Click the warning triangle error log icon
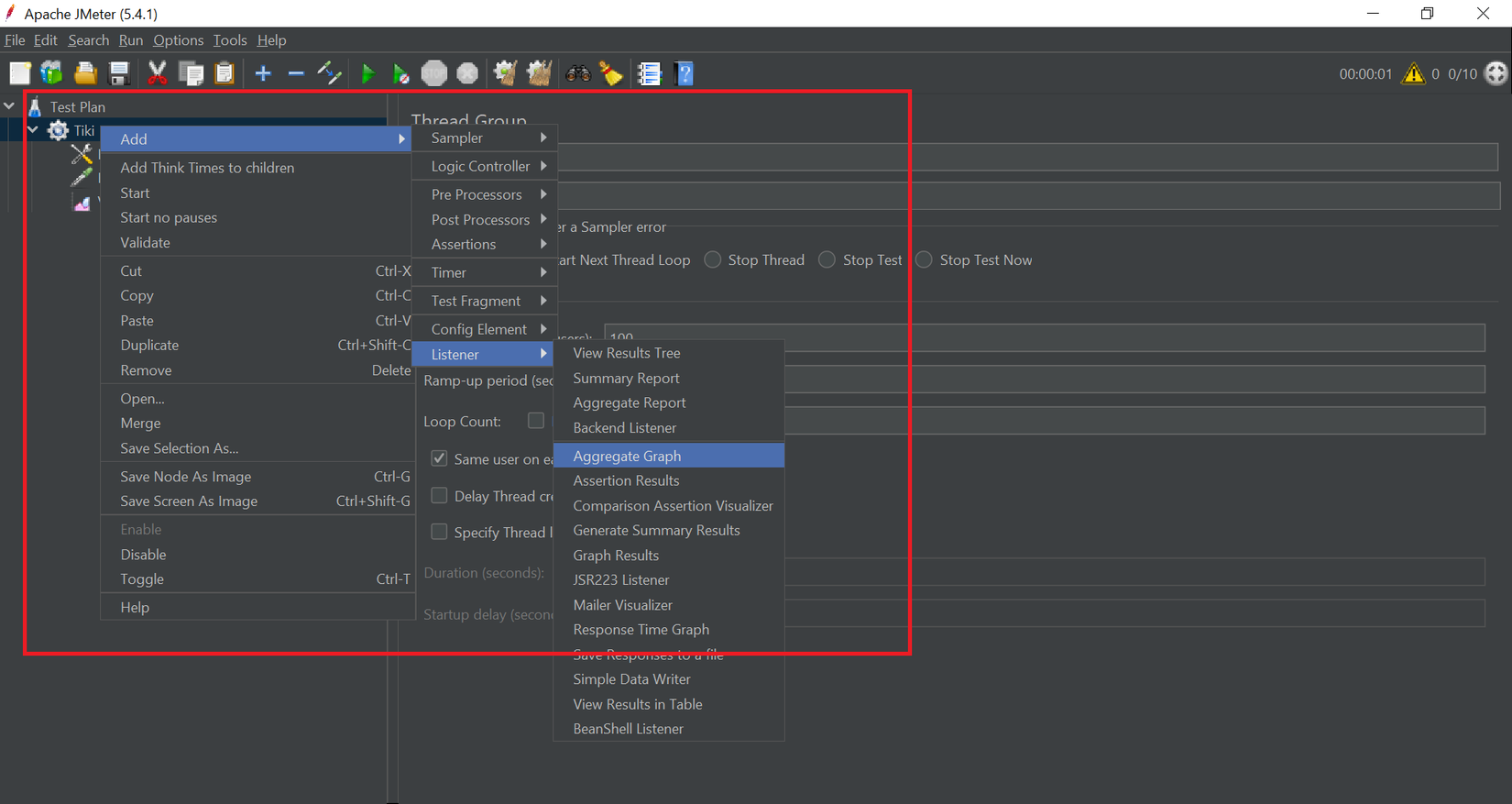1512x804 pixels. pyautogui.click(x=1414, y=73)
